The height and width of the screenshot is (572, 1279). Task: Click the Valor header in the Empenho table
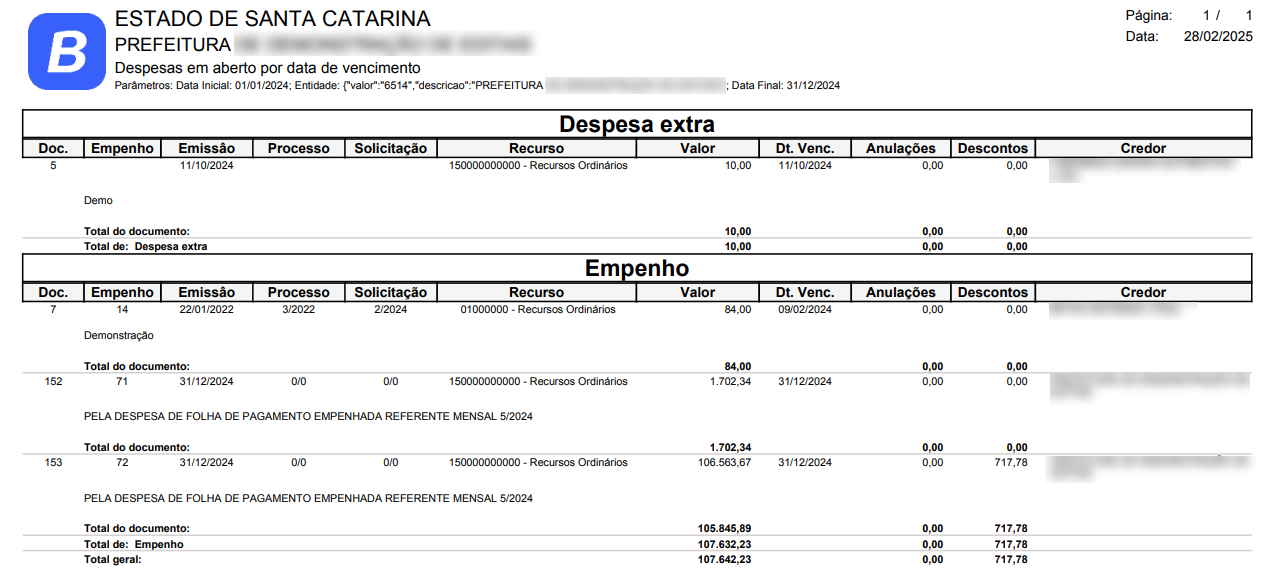(698, 292)
